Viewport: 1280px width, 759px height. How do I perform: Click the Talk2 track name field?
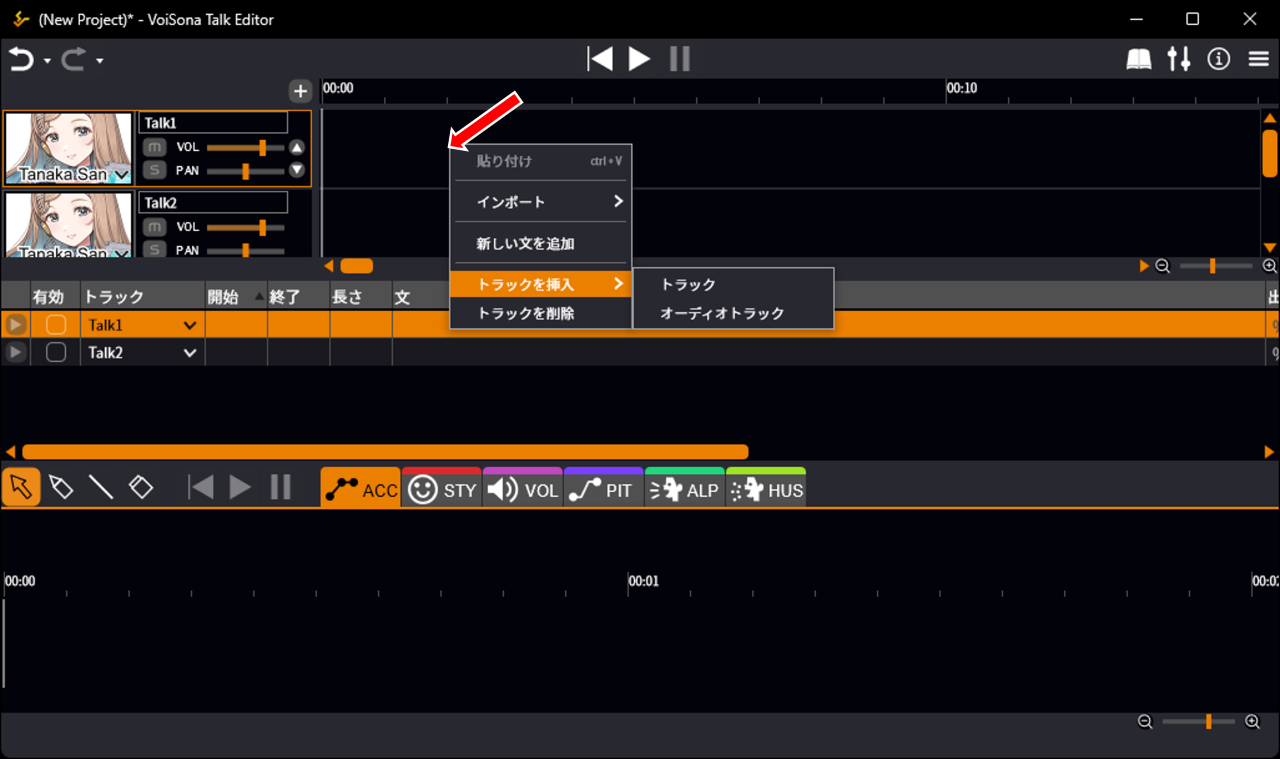[213, 203]
